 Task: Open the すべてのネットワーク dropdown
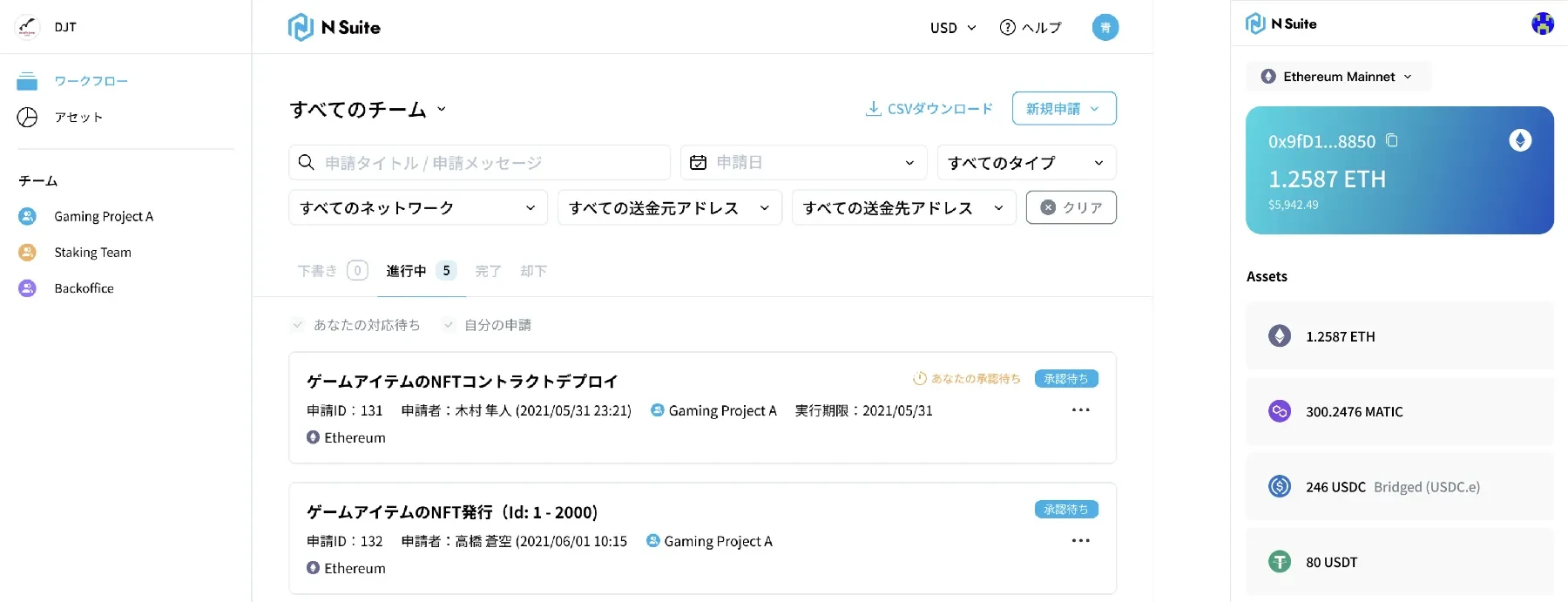tap(418, 207)
